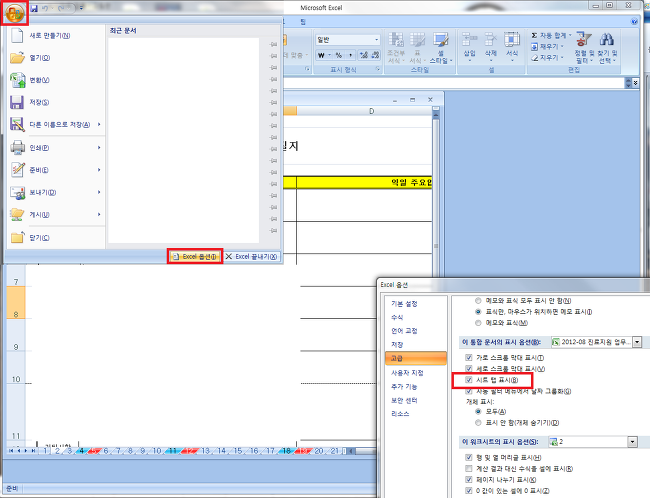This screenshot has width=650, height=498.
Task: Select option 메모와 표식 모두 표시 안 함
Action: (x=478, y=301)
